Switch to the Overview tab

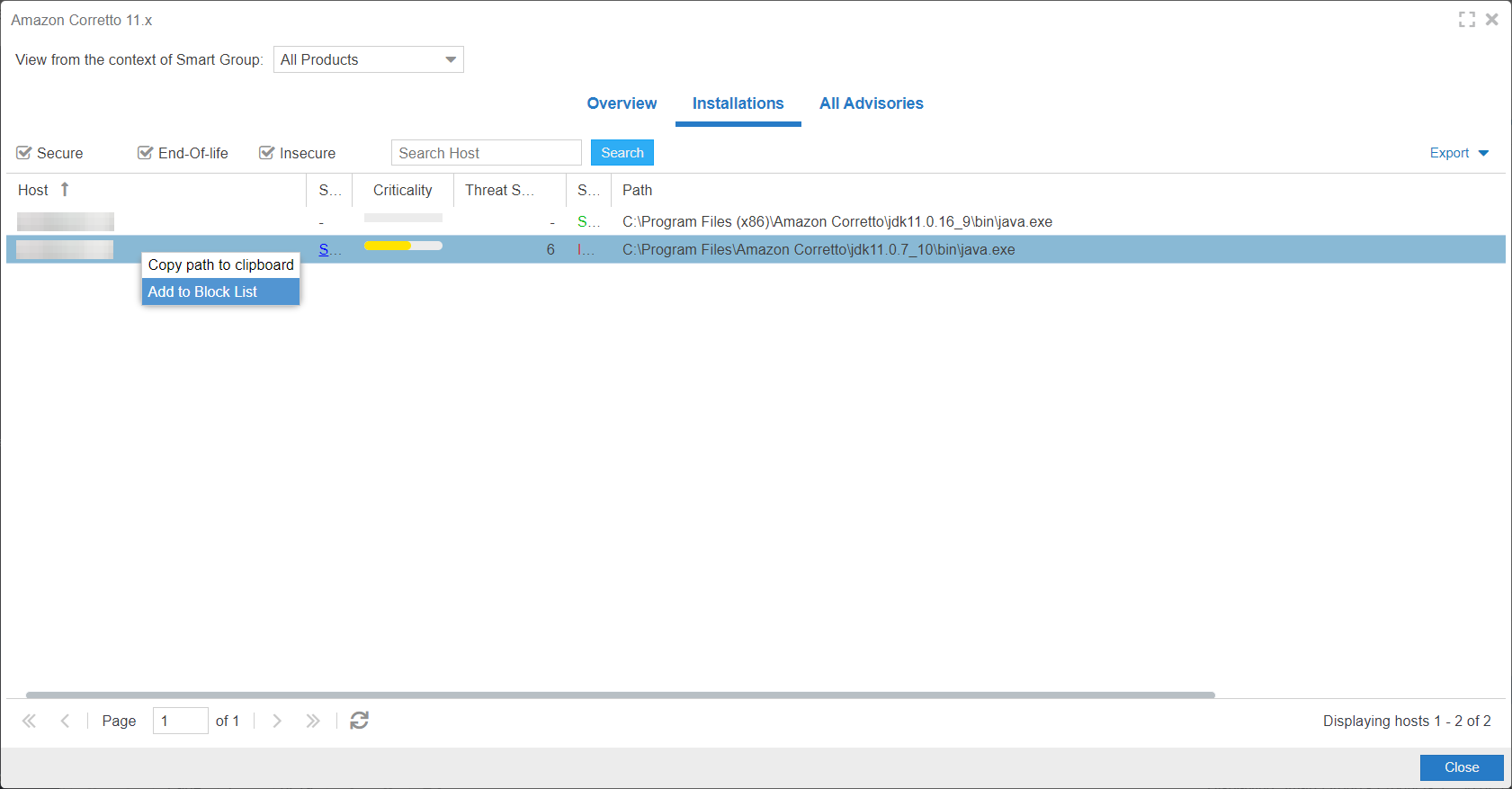coord(622,103)
